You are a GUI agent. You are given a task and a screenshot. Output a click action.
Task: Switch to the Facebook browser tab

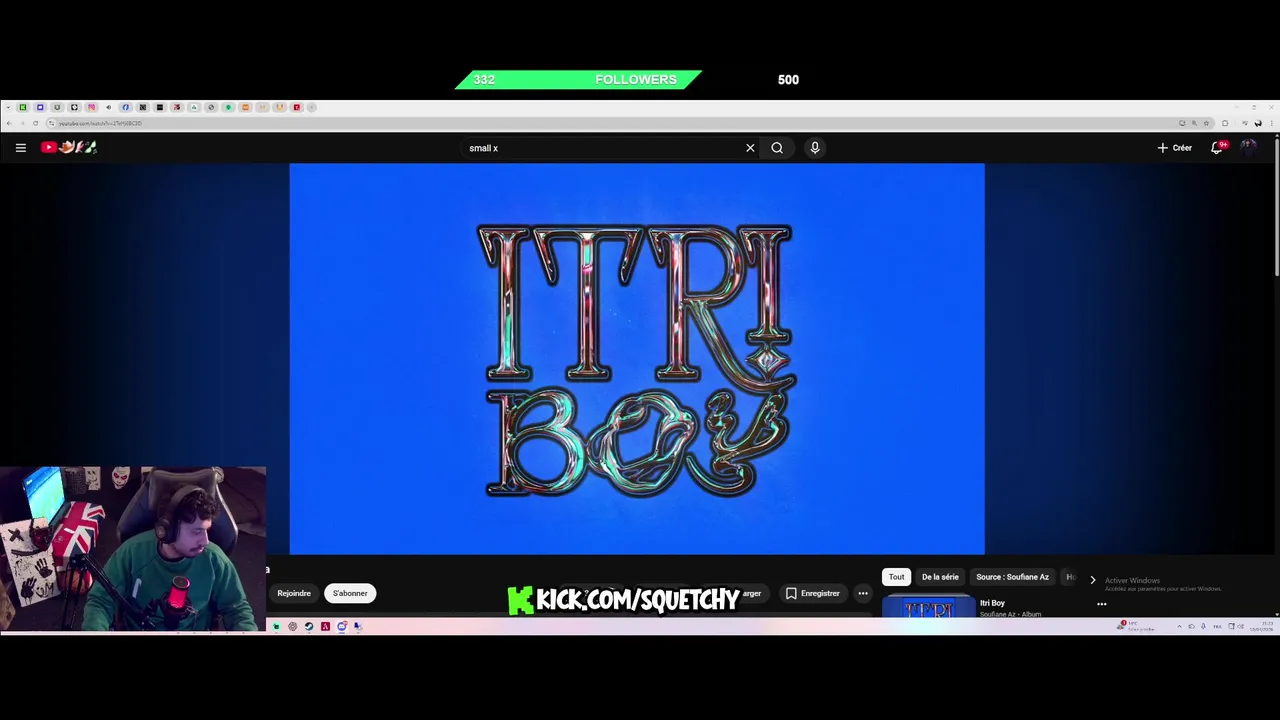pos(125,107)
